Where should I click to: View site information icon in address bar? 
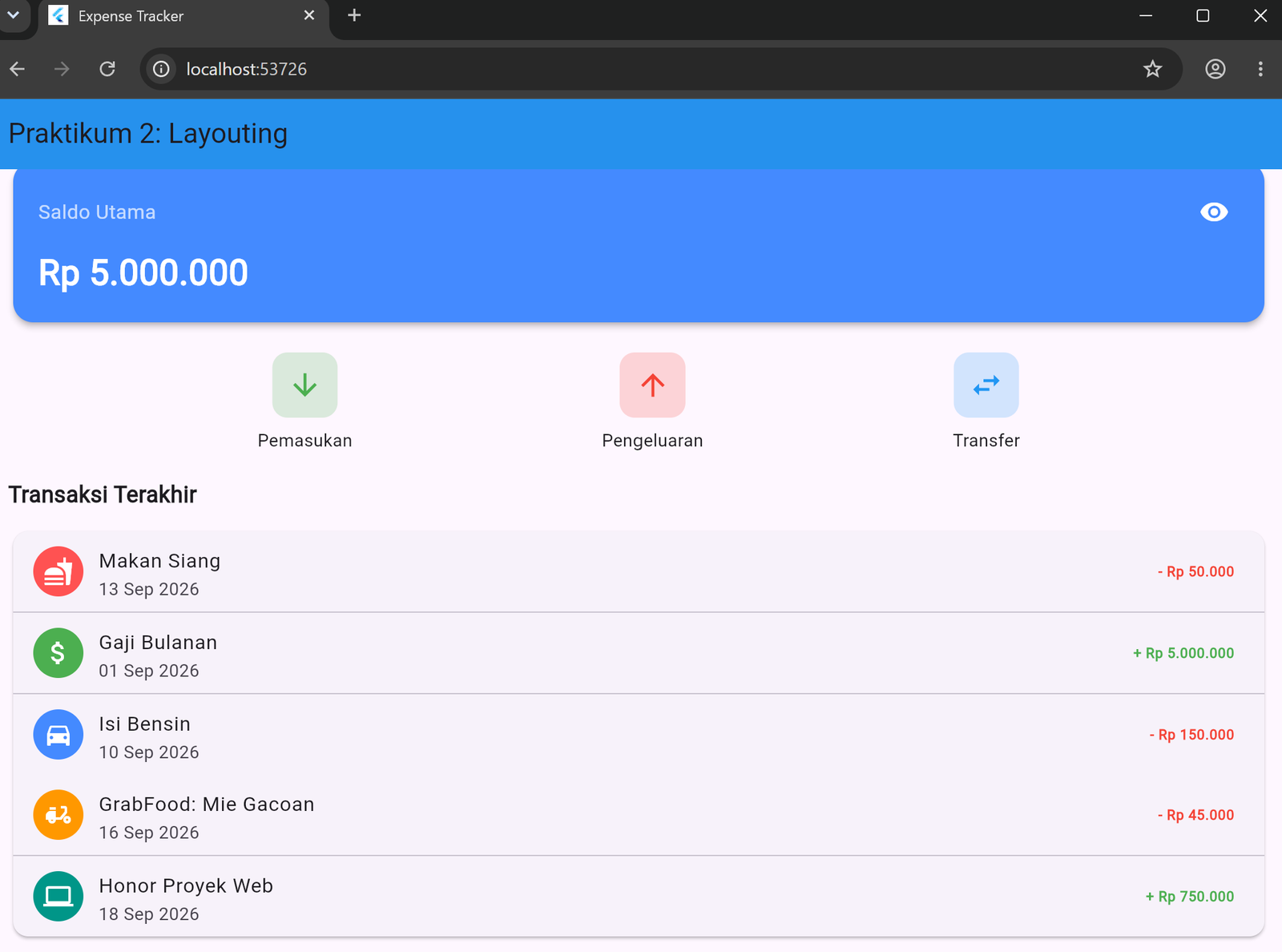(161, 69)
